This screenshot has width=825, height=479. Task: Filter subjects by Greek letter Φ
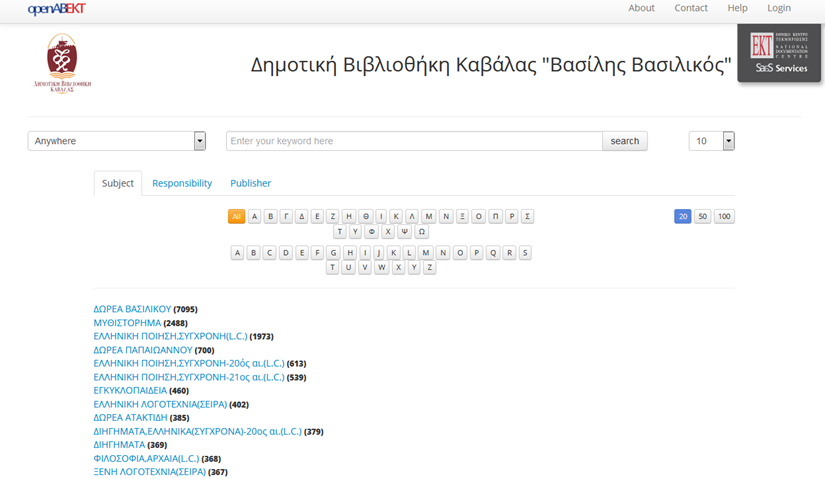(x=371, y=232)
